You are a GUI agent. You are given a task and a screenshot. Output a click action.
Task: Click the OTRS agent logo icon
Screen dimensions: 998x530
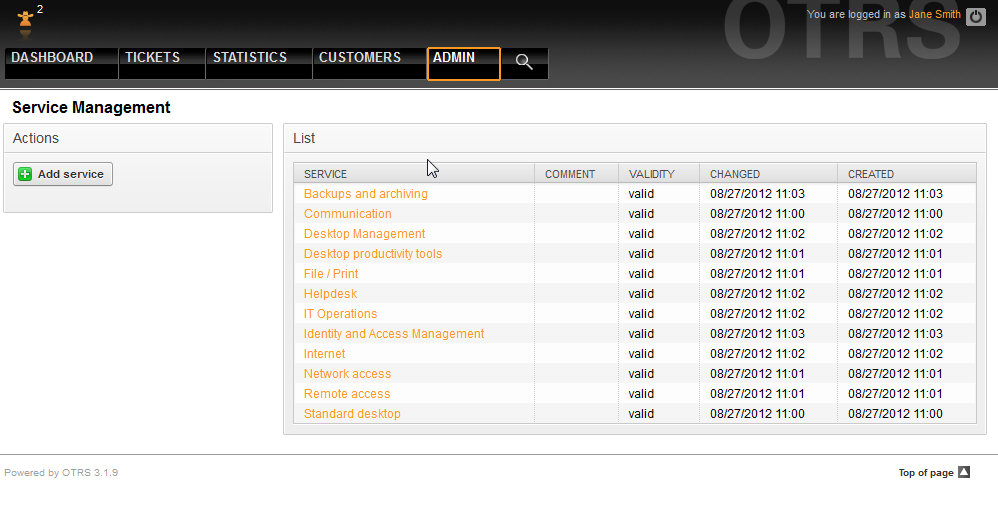pyautogui.click(x=25, y=20)
